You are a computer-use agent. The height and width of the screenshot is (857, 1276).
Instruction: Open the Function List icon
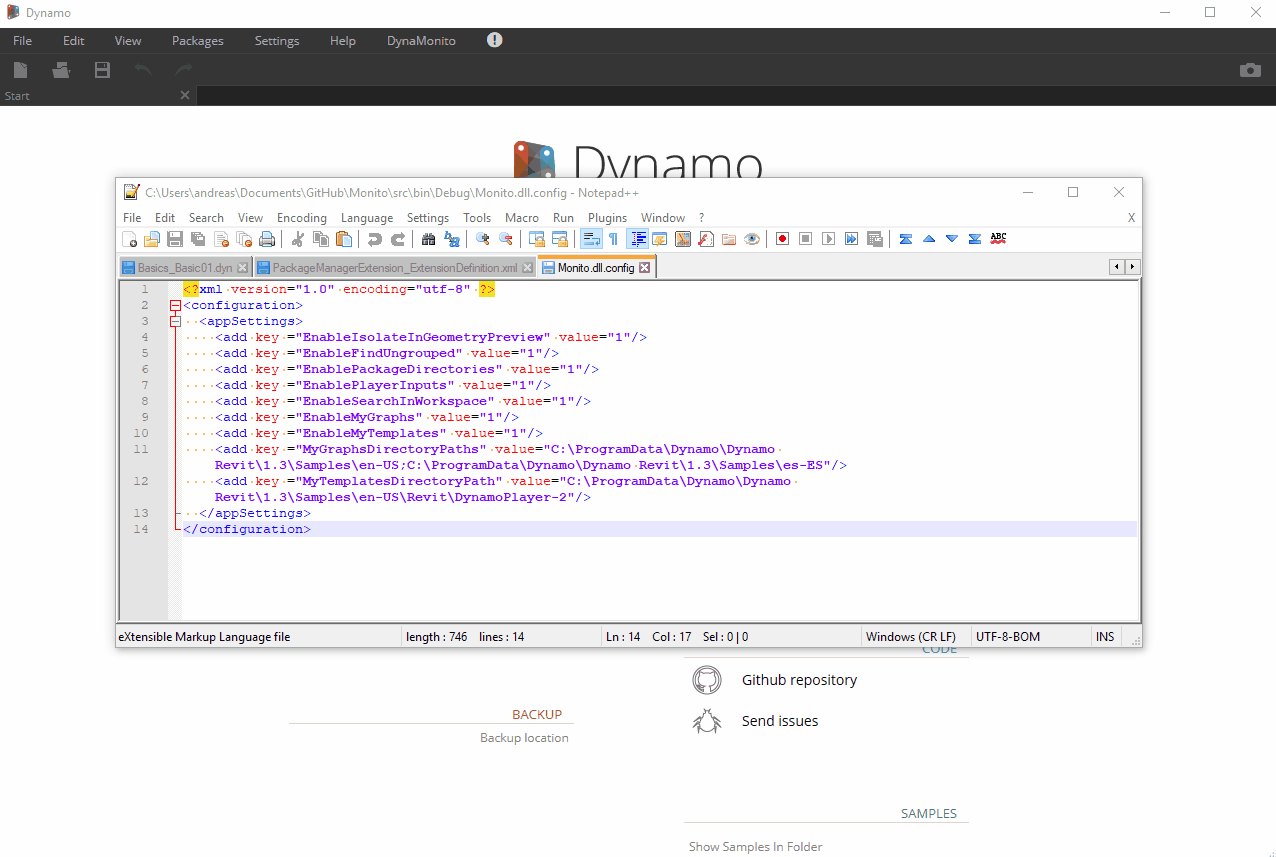tap(706, 239)
